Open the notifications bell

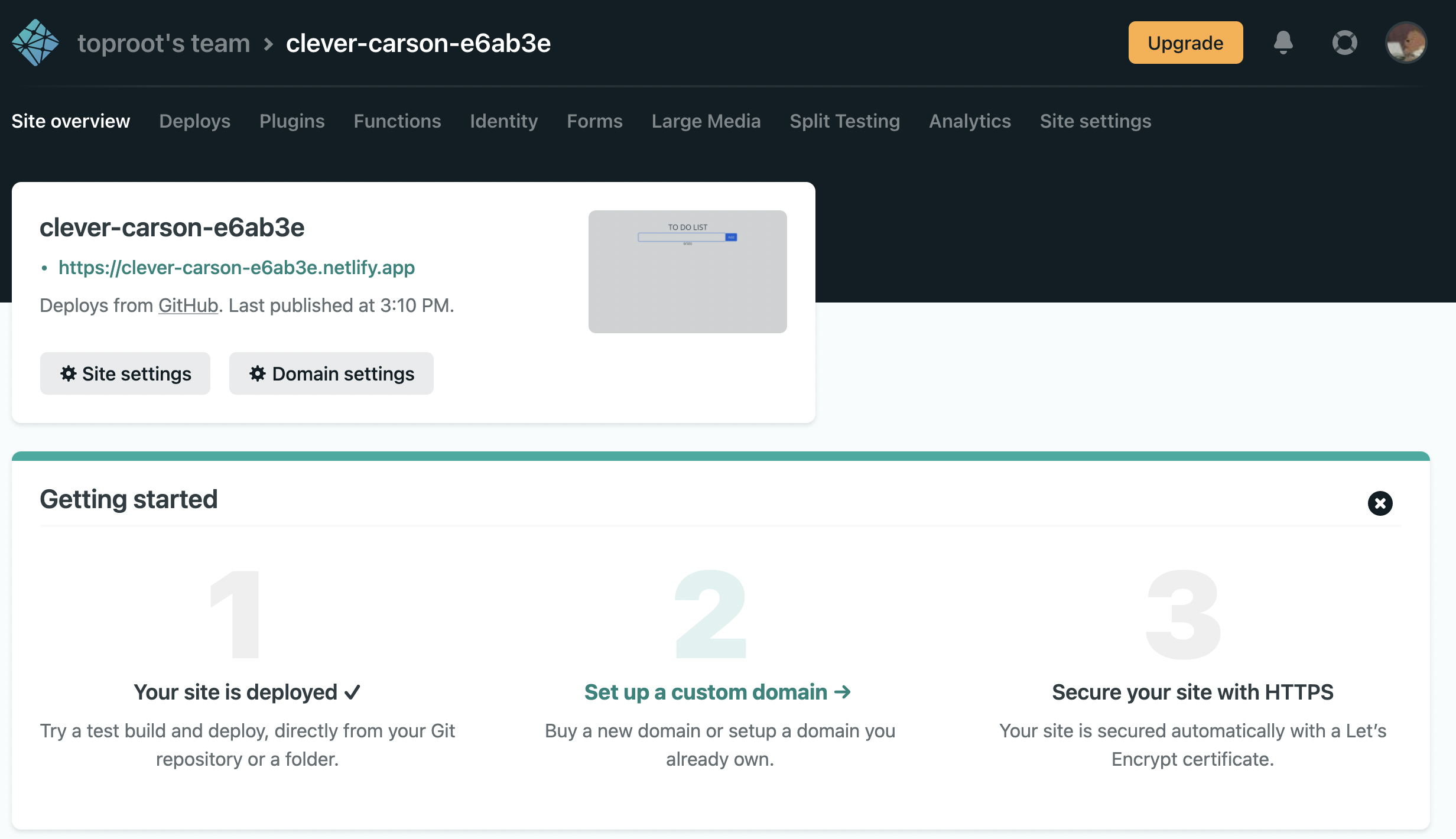coord(1283,43)
